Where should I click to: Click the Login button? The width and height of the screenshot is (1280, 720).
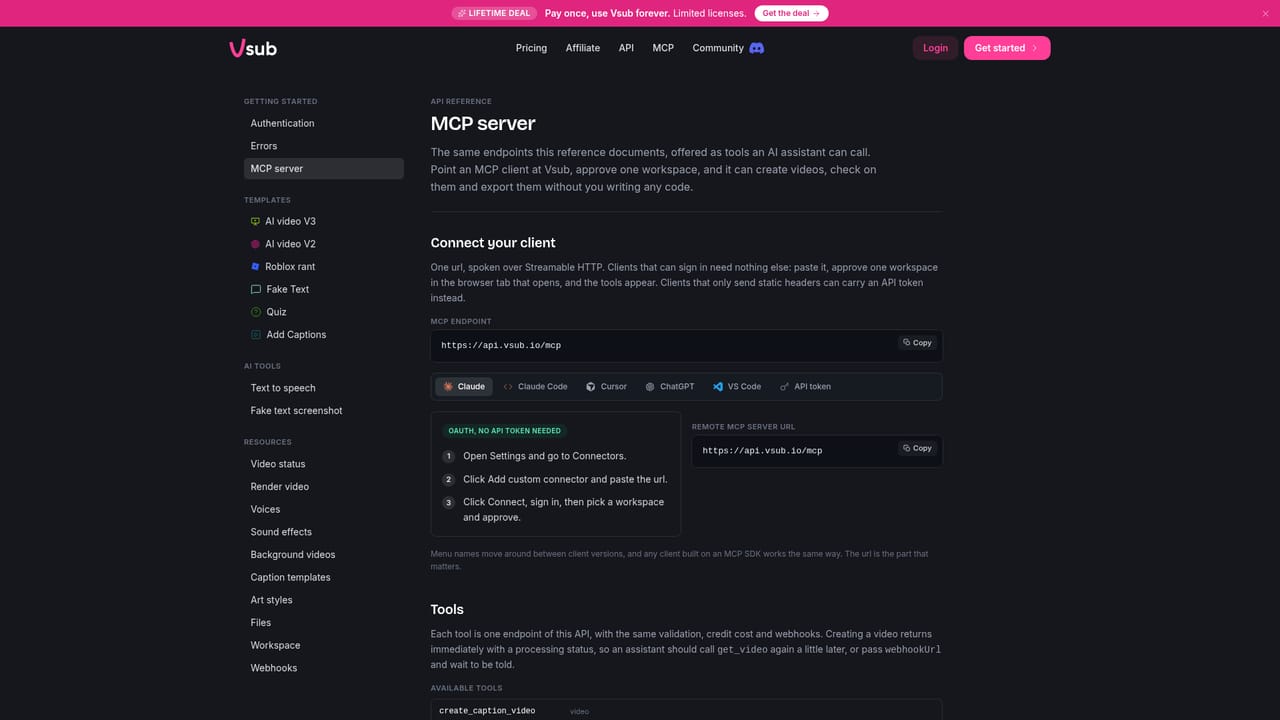(x=935, y=48)
